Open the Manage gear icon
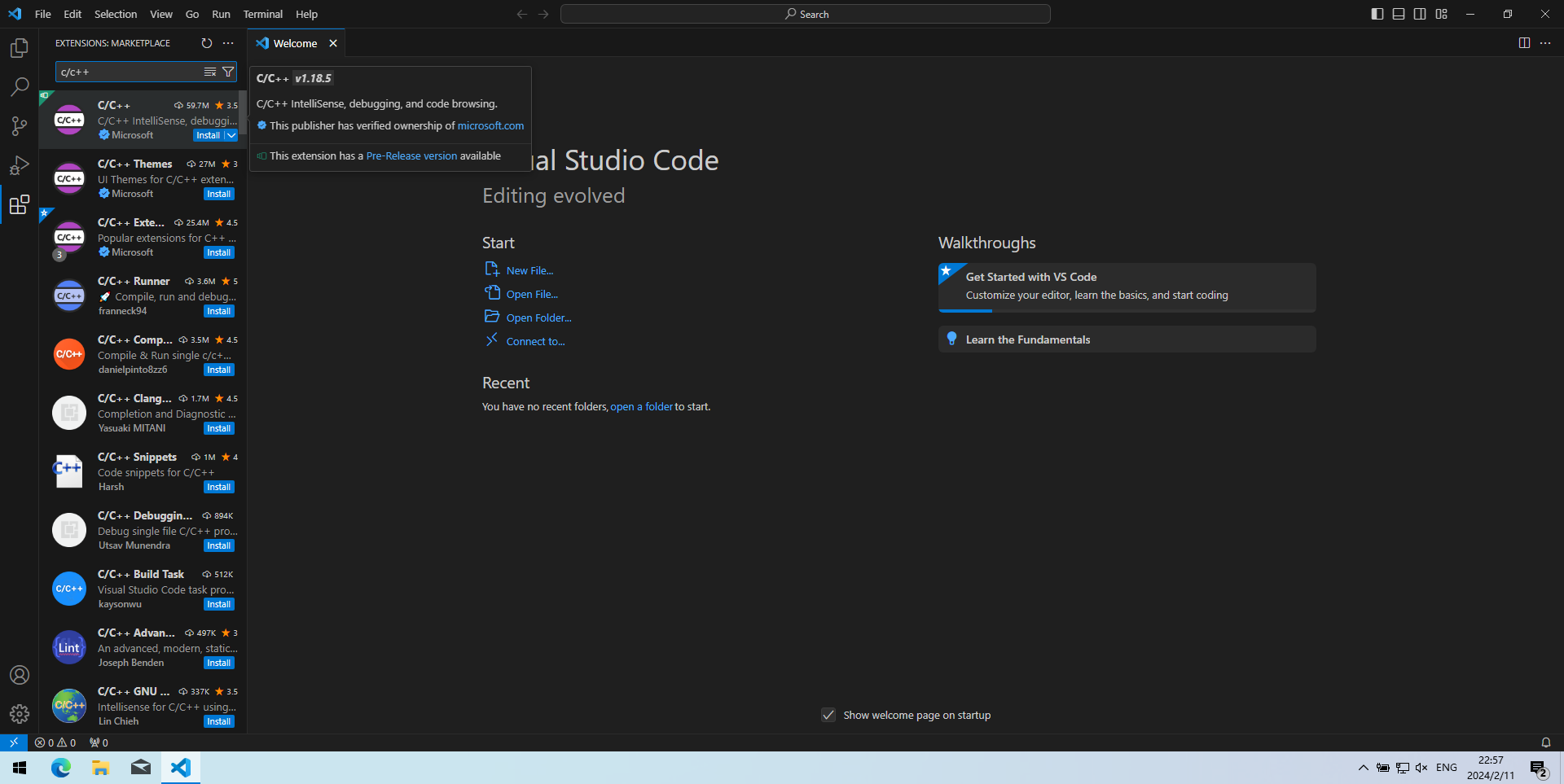This screenshot has height=784, width=1564. (x=20, y=714)
